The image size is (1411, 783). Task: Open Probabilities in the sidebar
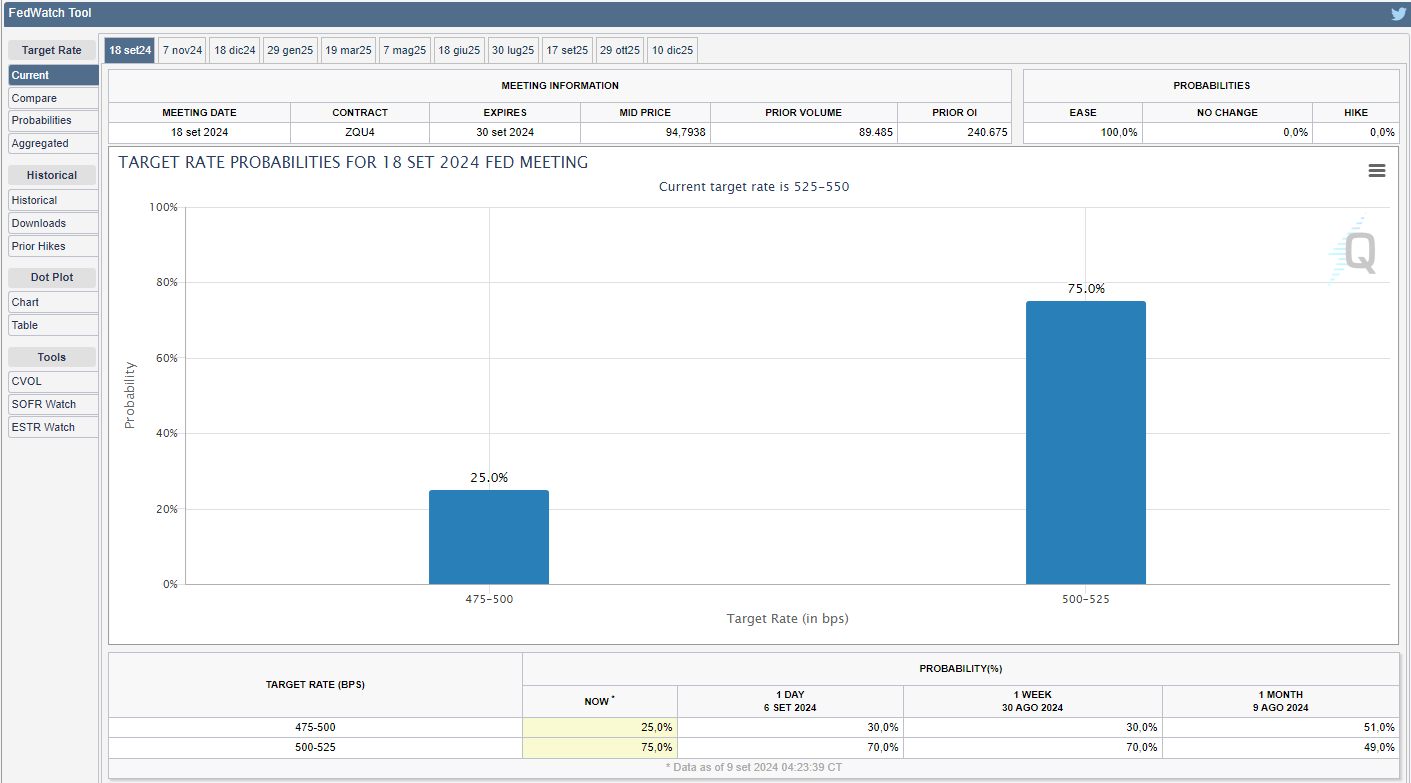click(53, 120)
